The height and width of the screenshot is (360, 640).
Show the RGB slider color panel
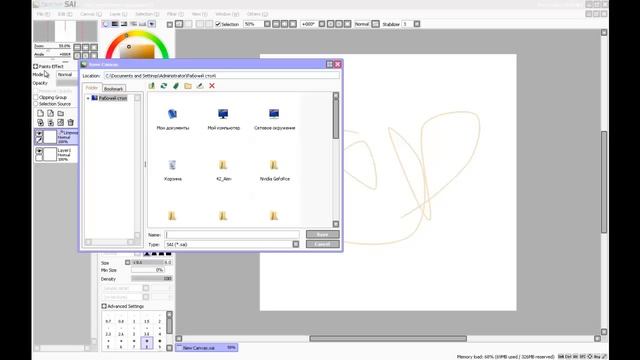(x=115, y=24)
